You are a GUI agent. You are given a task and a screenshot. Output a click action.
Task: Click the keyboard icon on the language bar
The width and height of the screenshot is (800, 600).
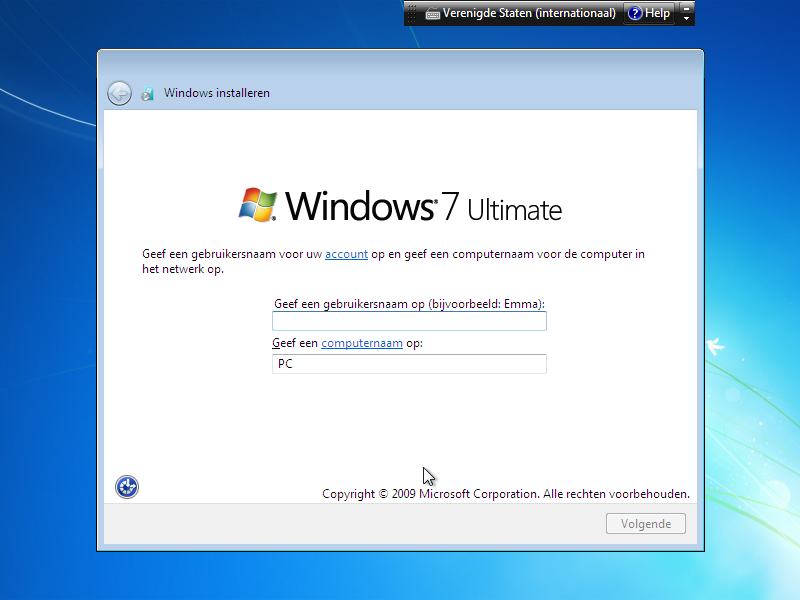pyautogui.click(x=434, y=13)
